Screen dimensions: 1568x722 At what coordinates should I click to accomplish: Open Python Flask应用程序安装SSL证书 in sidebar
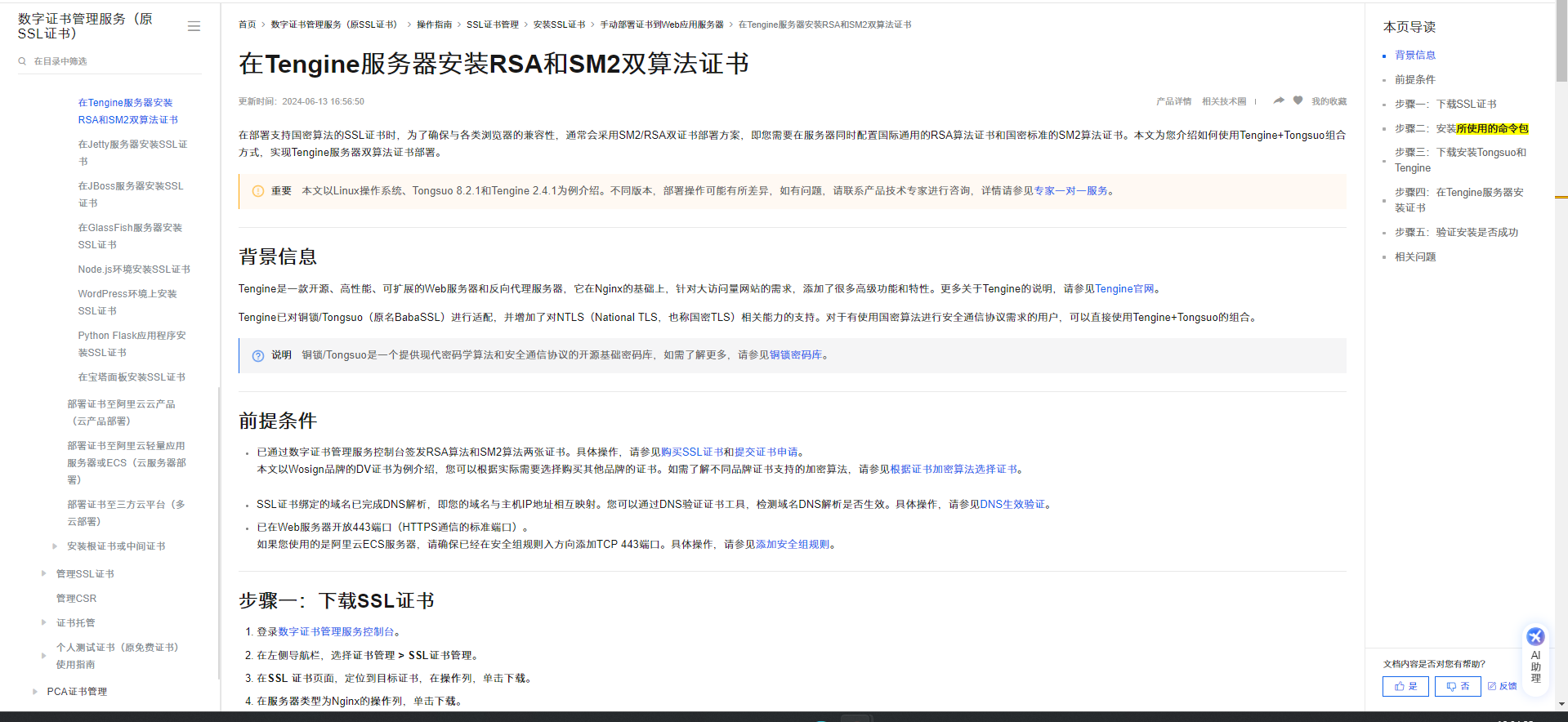click(132, 344)
